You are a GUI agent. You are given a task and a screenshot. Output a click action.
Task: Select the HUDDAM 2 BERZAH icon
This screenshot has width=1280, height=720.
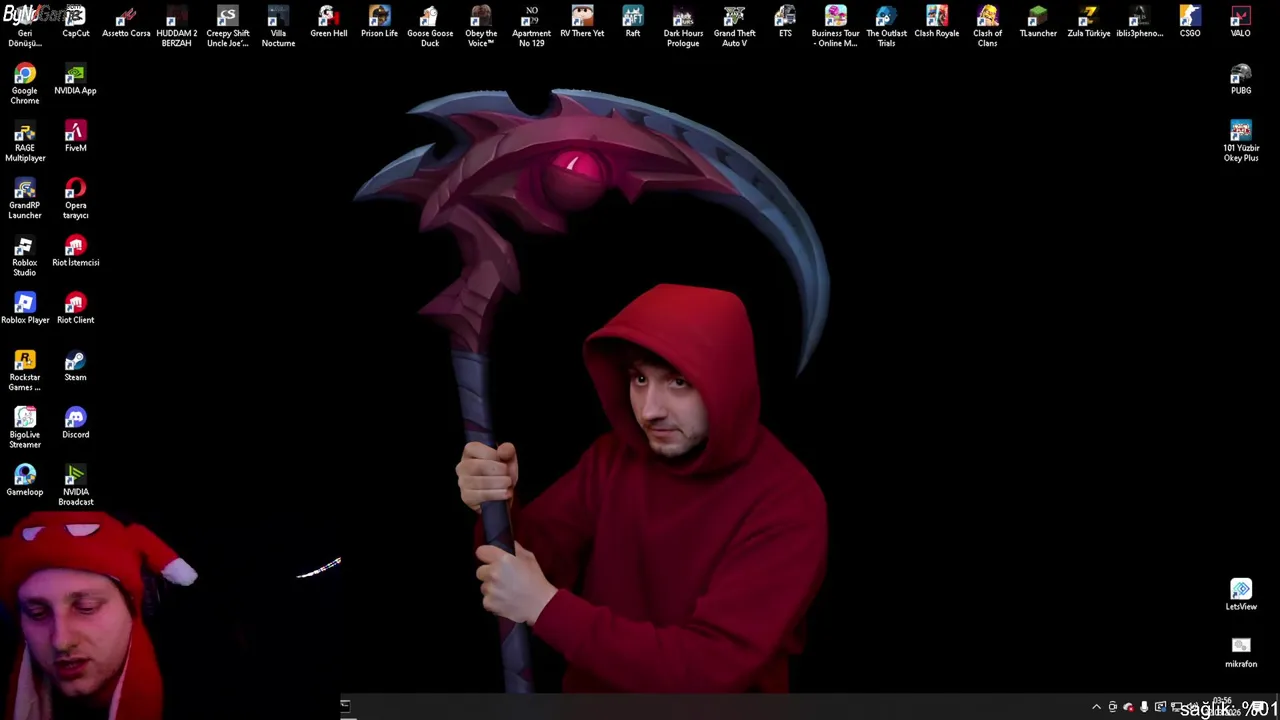[x=176, y=27]
